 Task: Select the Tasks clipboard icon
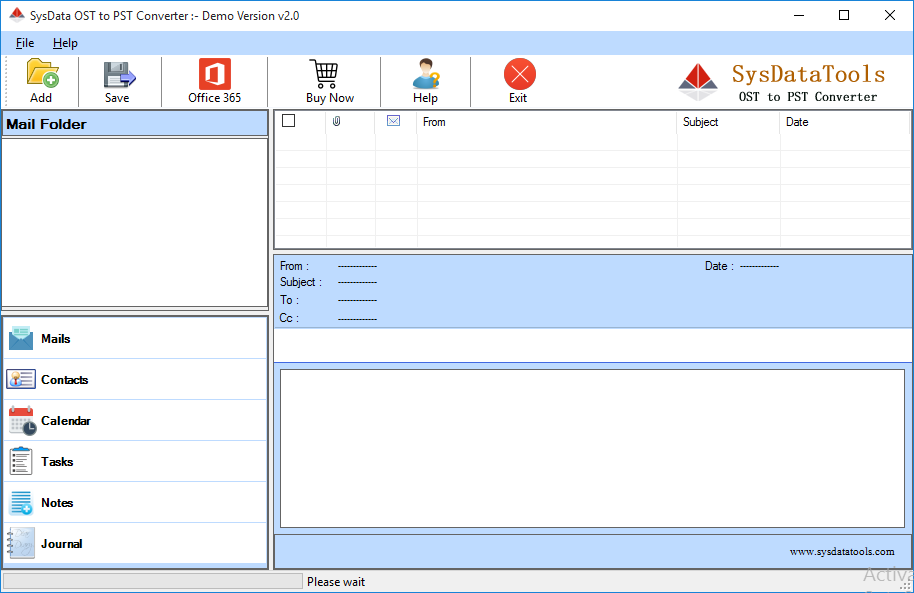click(x=21, y=461)
